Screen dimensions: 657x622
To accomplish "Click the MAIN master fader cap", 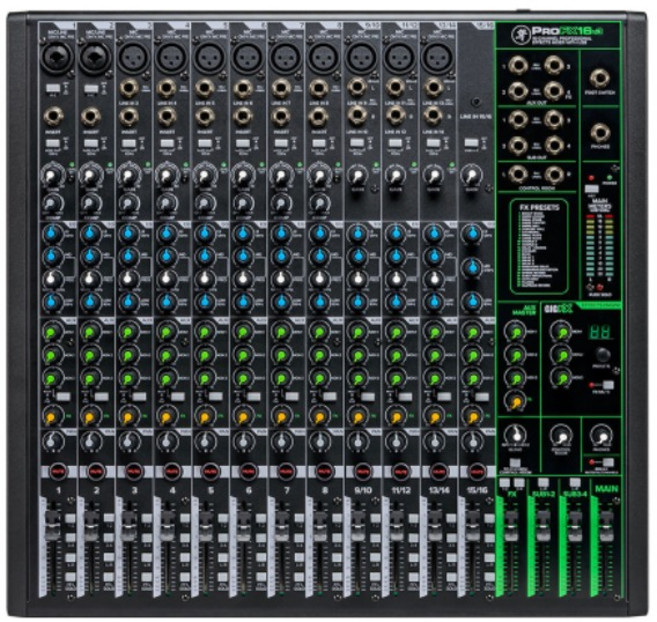I will coord(606,526).
